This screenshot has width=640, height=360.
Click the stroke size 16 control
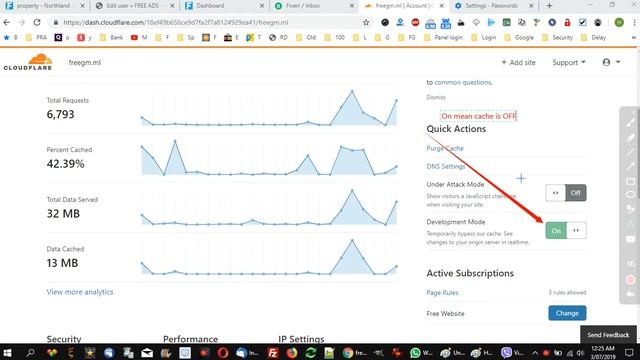click(630, 264)
